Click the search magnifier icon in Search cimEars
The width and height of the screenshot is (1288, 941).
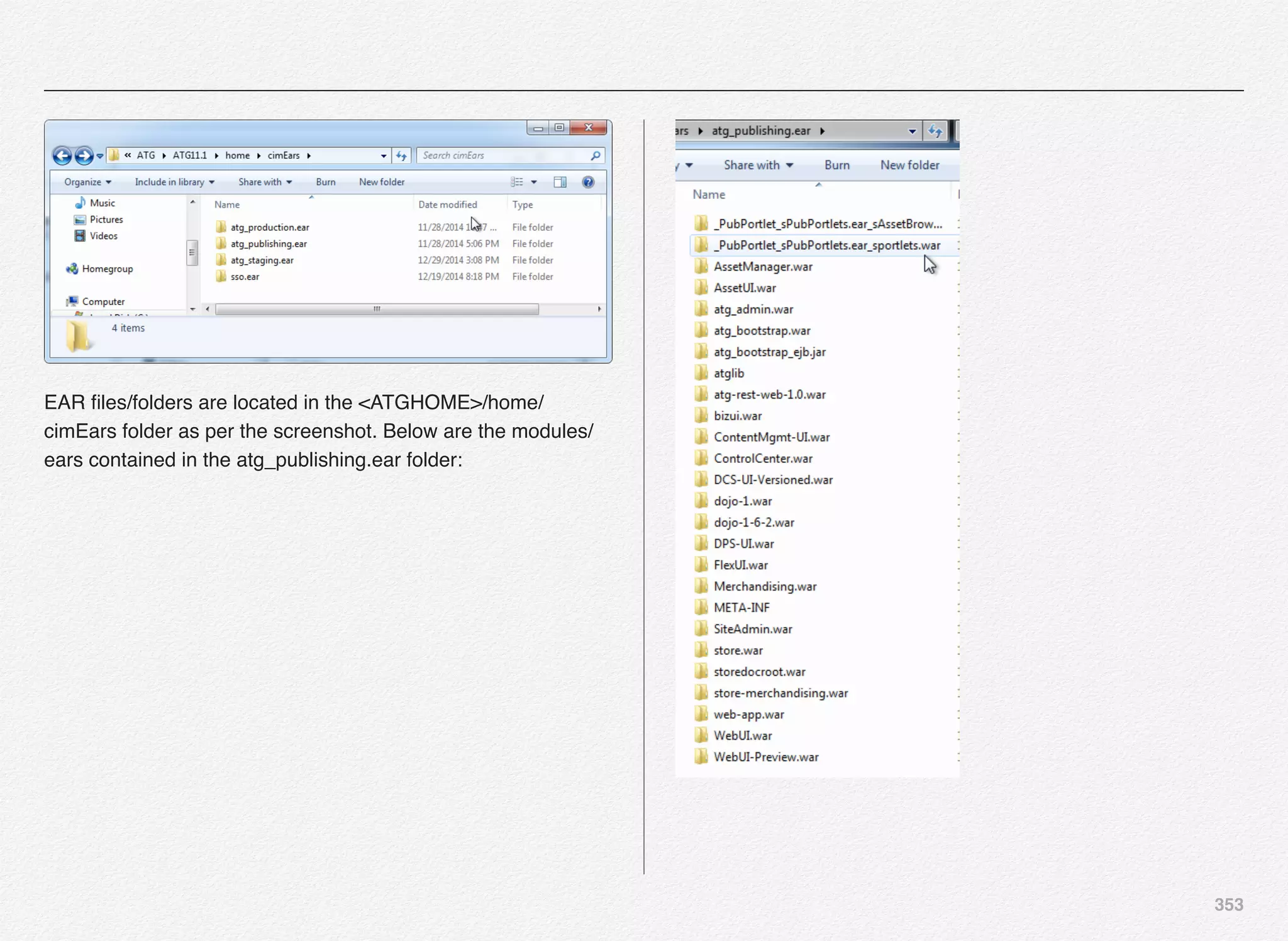(595, 155)
